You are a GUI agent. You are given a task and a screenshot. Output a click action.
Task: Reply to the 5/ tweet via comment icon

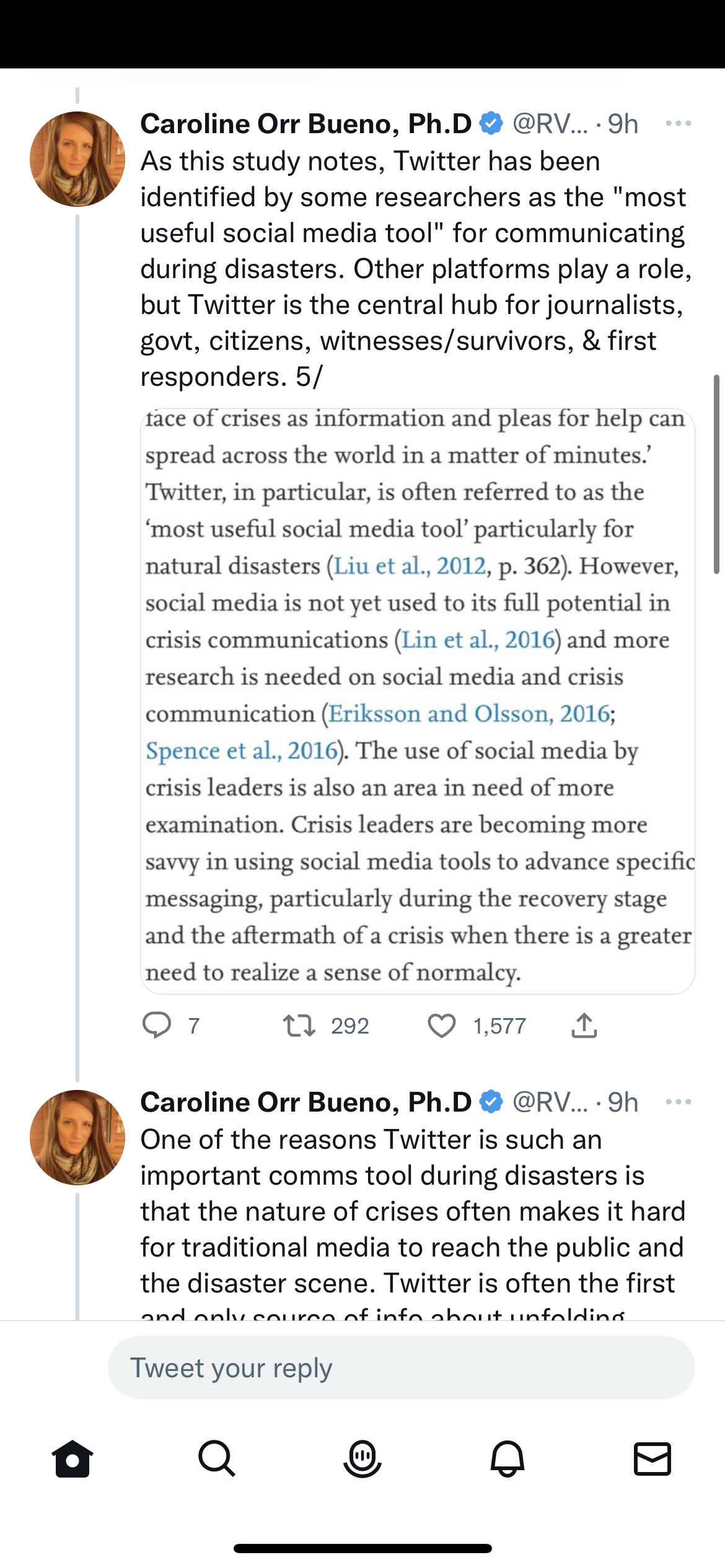157,1026
